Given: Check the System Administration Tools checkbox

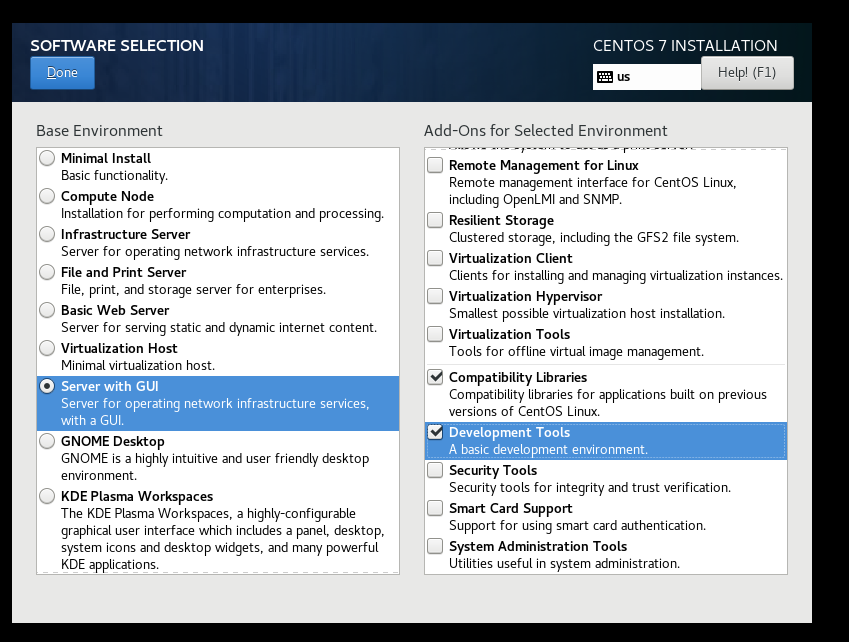Looking at the screenshot, I should coord(435,546).
